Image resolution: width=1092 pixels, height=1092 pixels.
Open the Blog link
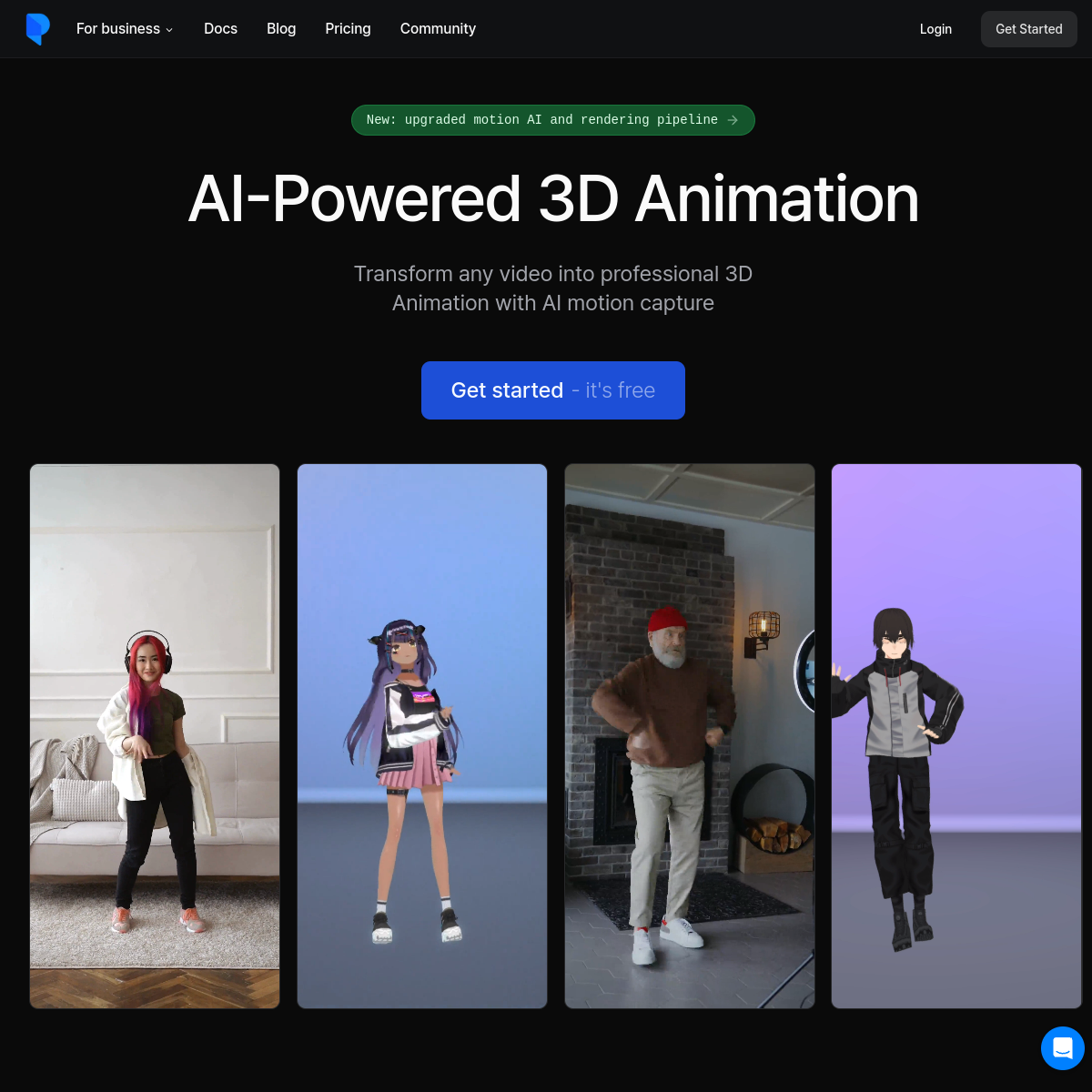(281, 29)
